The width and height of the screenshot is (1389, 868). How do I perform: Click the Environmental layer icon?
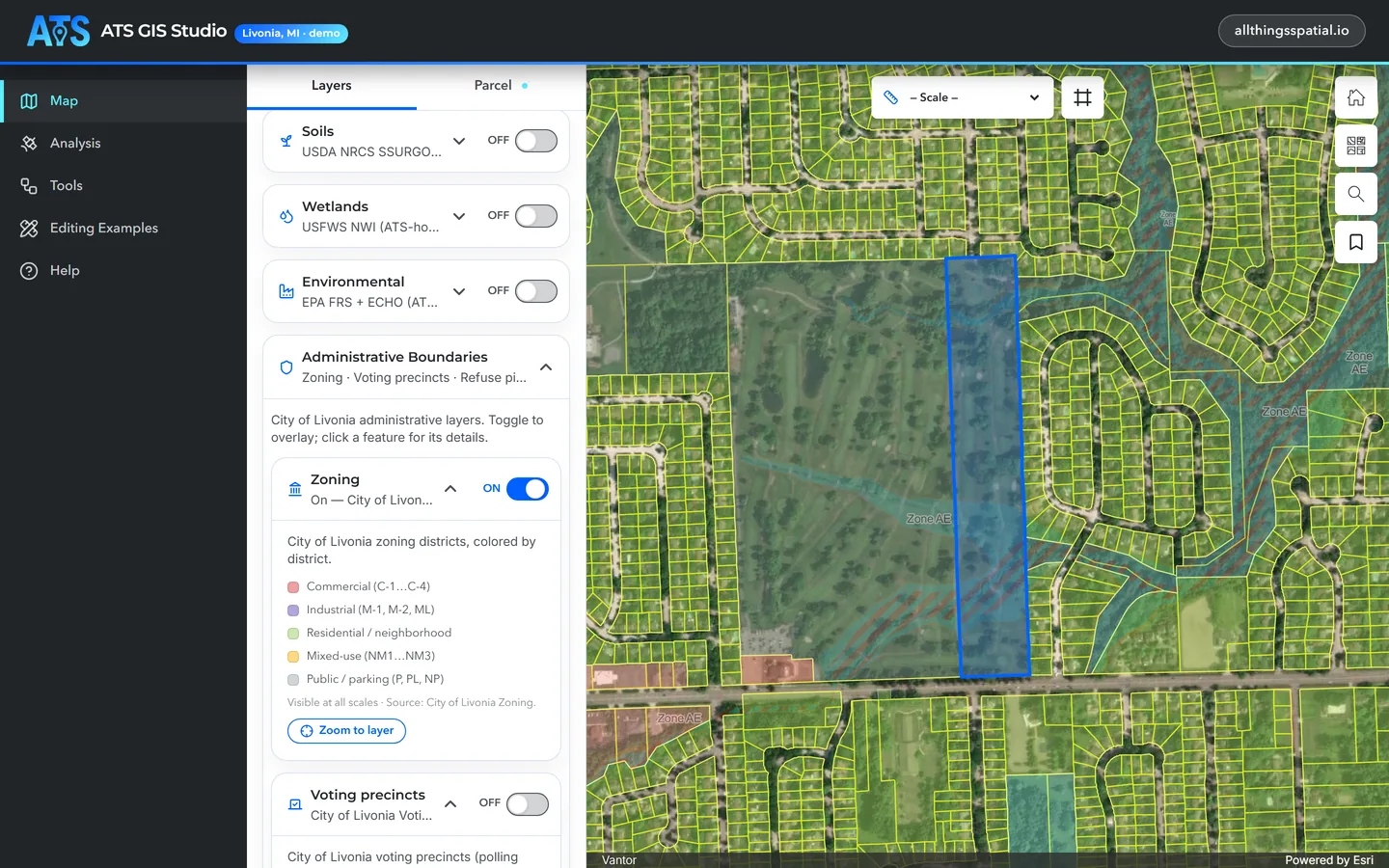pyautogui.click(x=286, y=291)
